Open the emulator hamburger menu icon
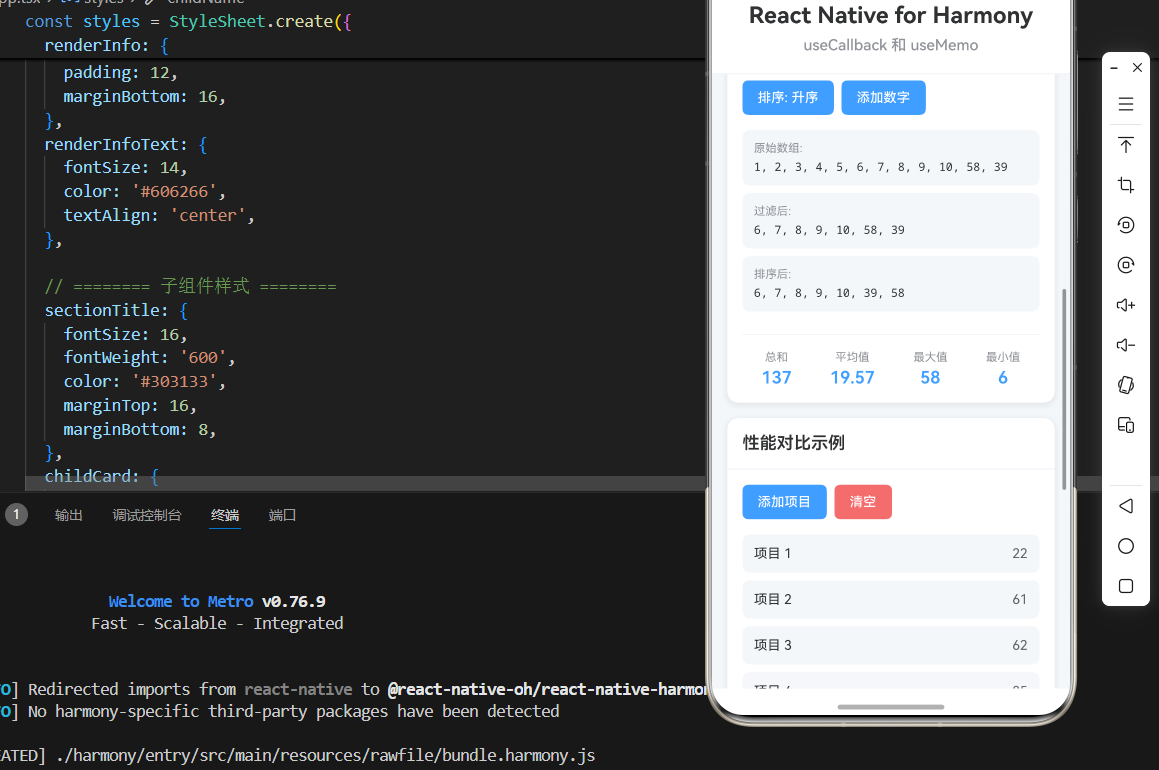Viewport: 1159px width, 770px height. pyautogui.click(x=1125, y=104)
